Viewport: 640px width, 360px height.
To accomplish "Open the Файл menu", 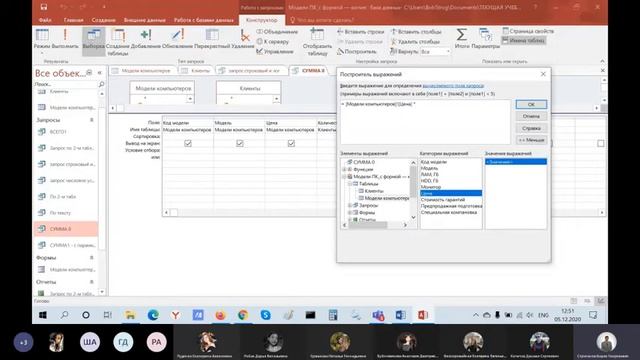I will click(x=45, y=20).
